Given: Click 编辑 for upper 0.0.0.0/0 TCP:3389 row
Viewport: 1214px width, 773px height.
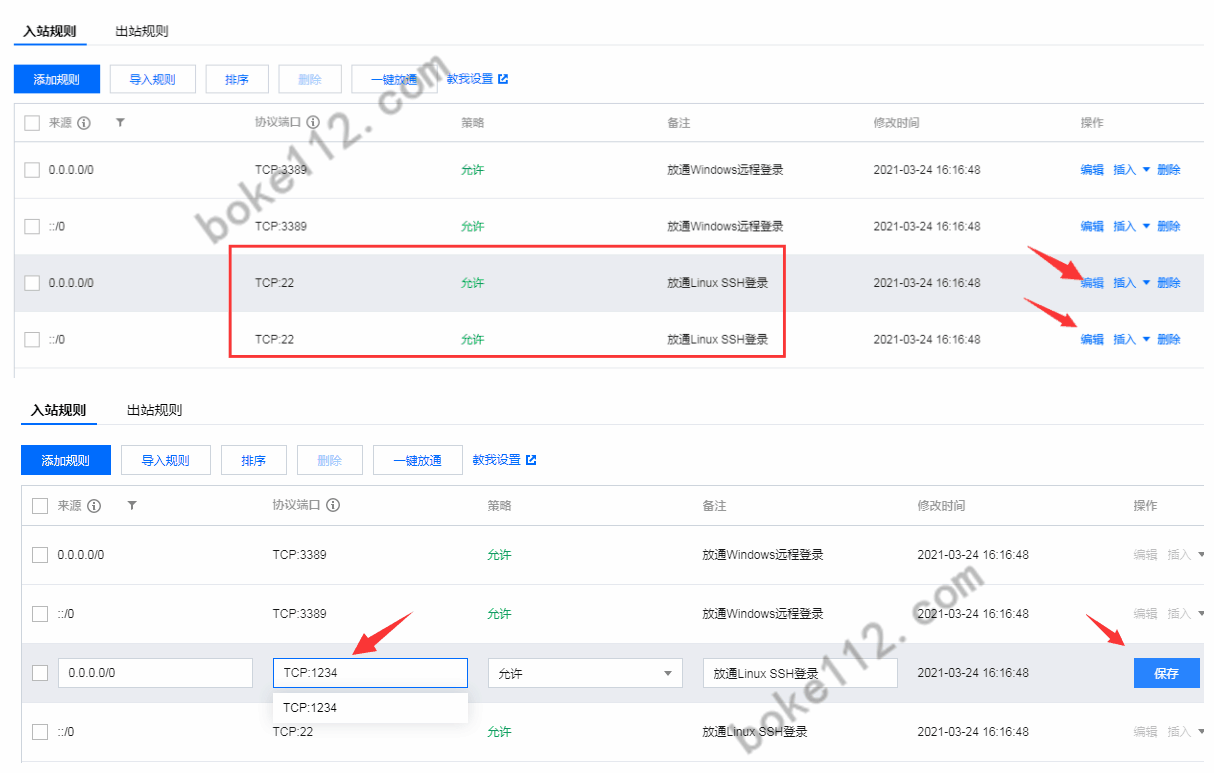Looking at the screenshot, I should click(1092, 170).
